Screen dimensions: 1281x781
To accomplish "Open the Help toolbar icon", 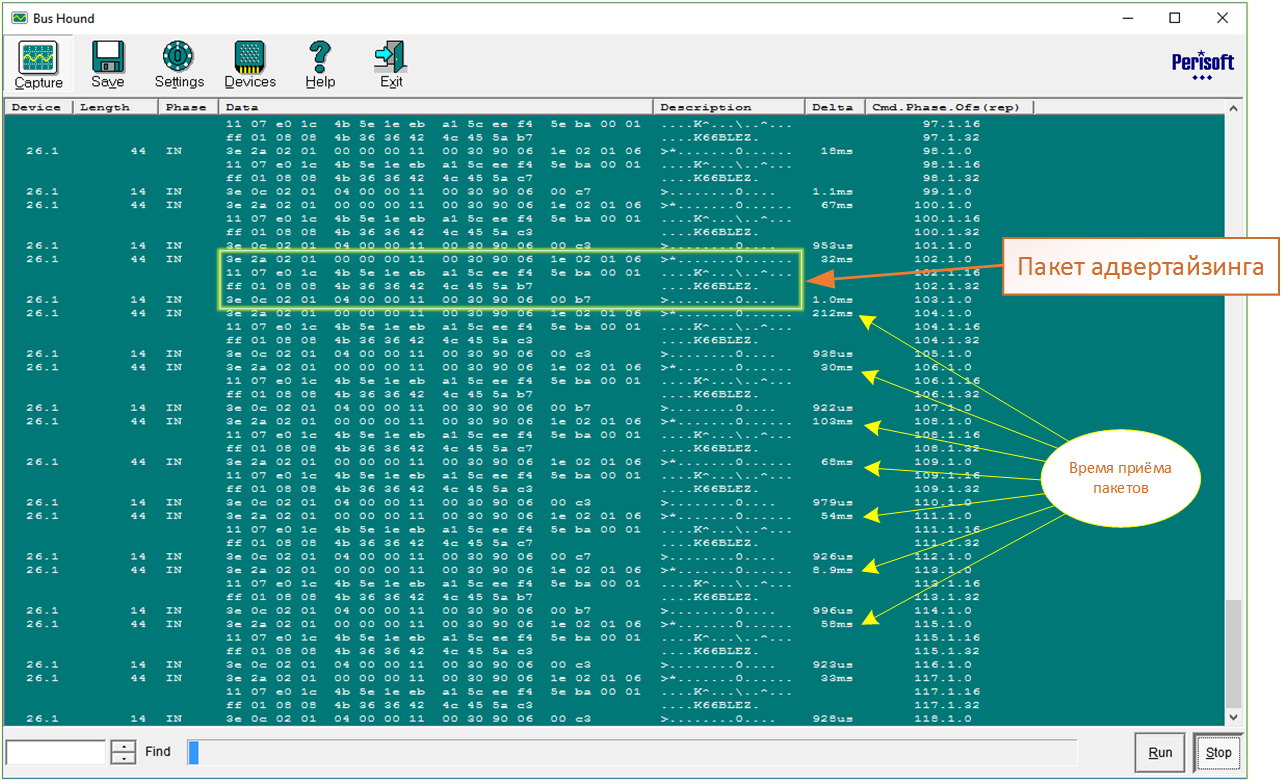I will (320, 66).
